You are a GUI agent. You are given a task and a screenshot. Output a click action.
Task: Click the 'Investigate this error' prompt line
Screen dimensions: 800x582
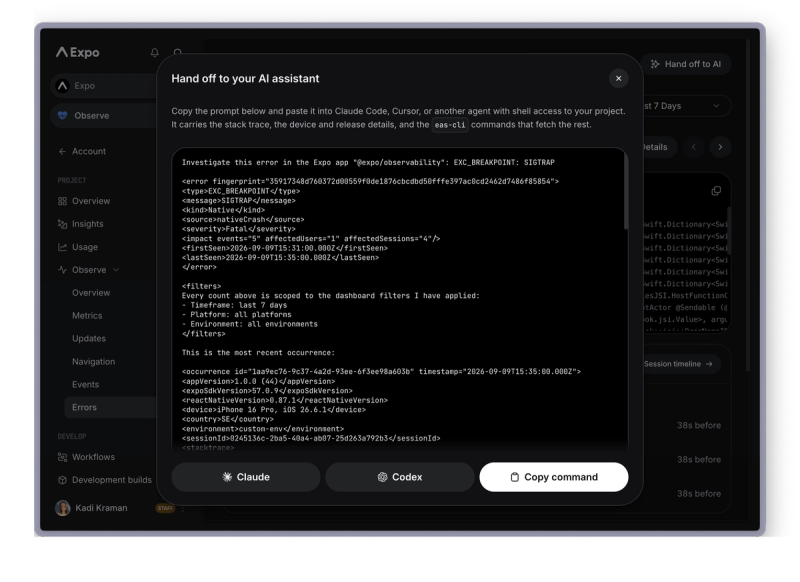click(x=368, y=162)
